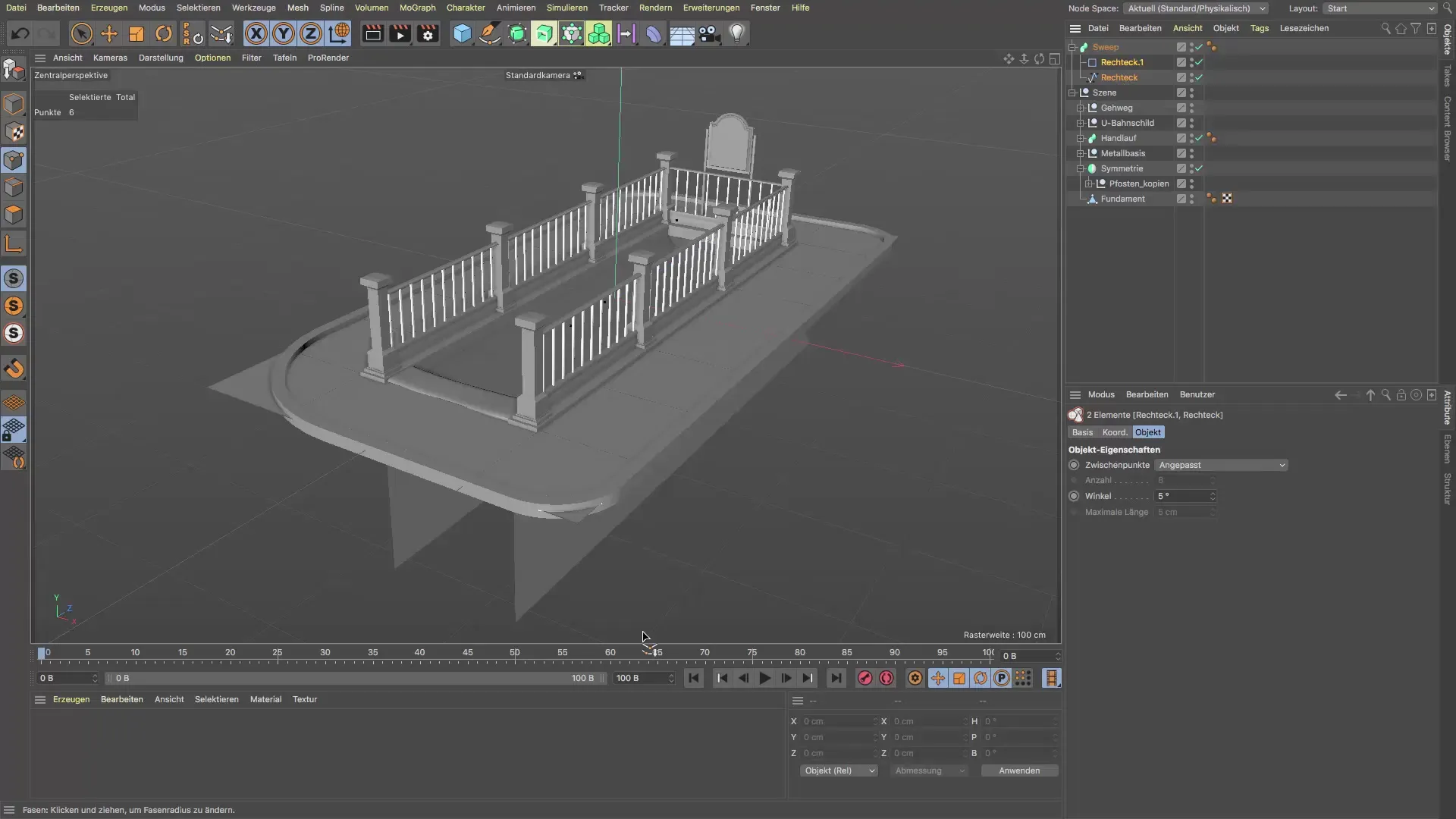Toggle X axis lock
The width and height of the screenshot is (1456, 819).
256,33
